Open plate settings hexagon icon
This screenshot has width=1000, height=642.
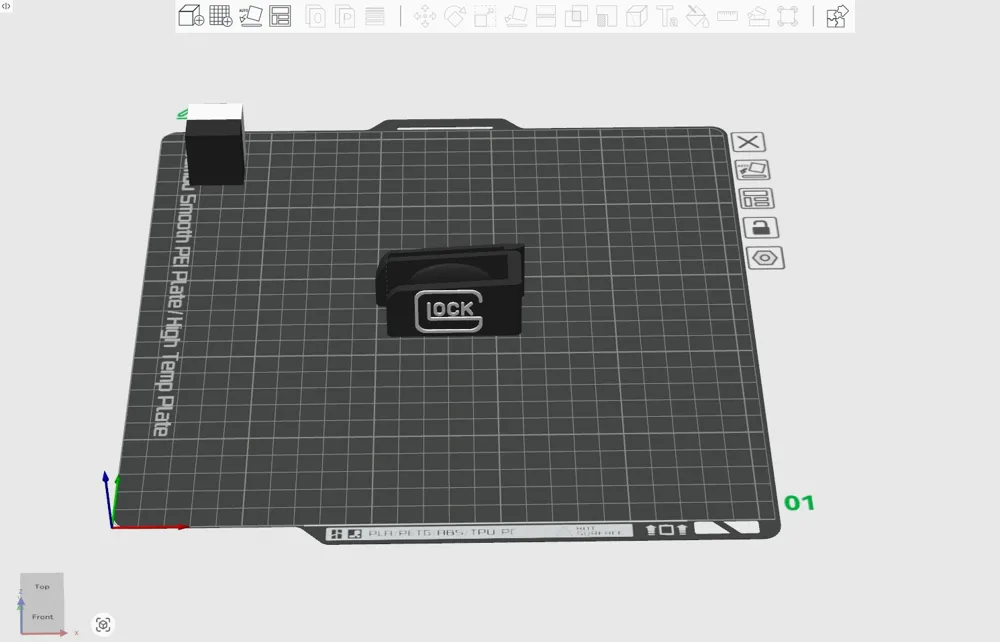tap(765, 258)
